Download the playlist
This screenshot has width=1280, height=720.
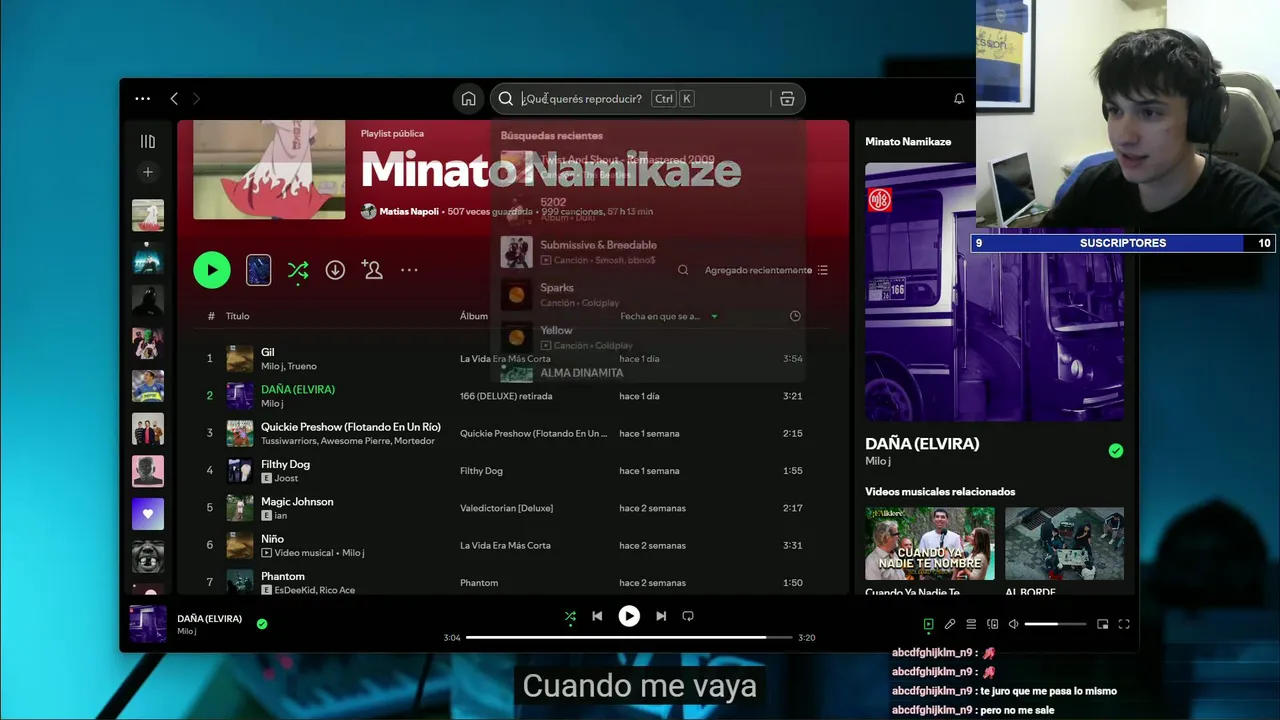pos(335,270)
